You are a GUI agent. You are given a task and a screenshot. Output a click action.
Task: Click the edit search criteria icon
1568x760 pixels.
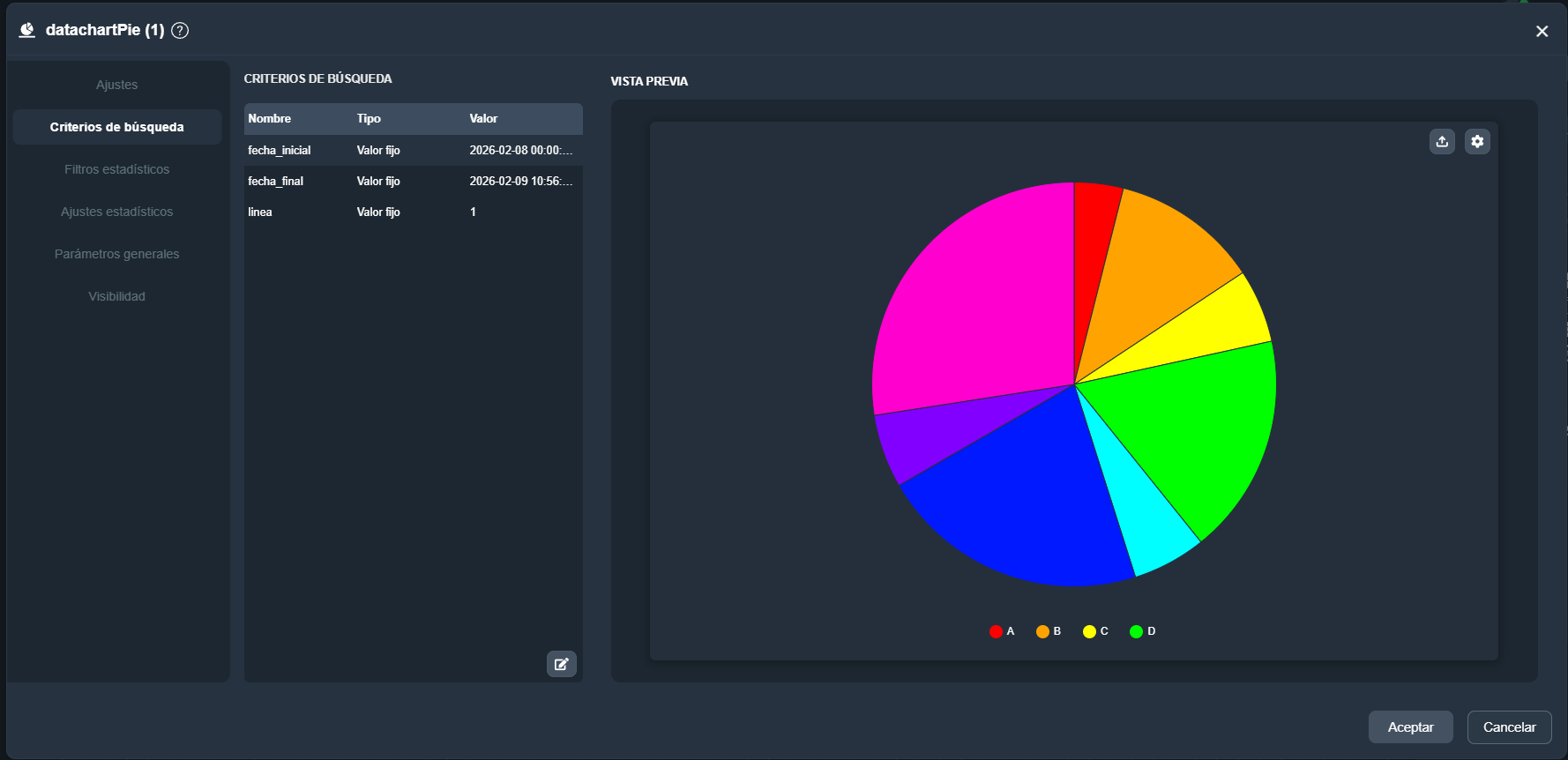561,664
